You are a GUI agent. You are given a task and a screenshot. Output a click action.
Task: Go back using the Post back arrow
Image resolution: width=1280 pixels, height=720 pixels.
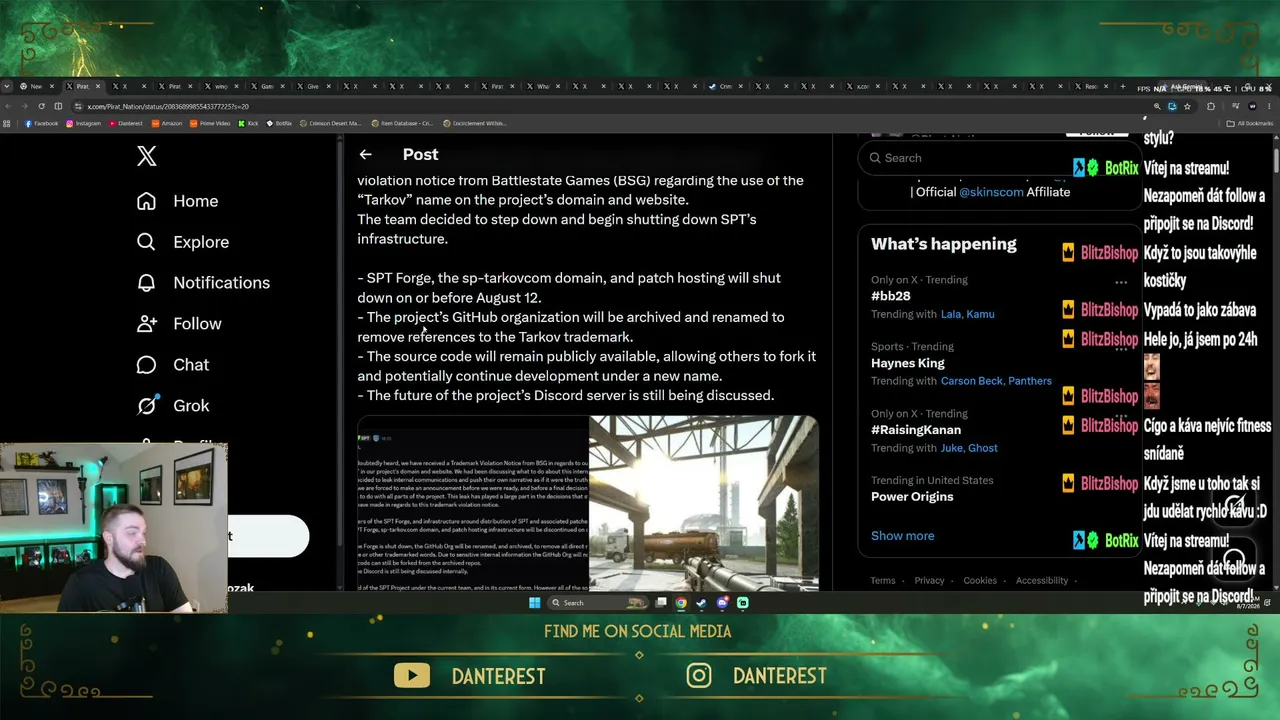click(365, 154)
